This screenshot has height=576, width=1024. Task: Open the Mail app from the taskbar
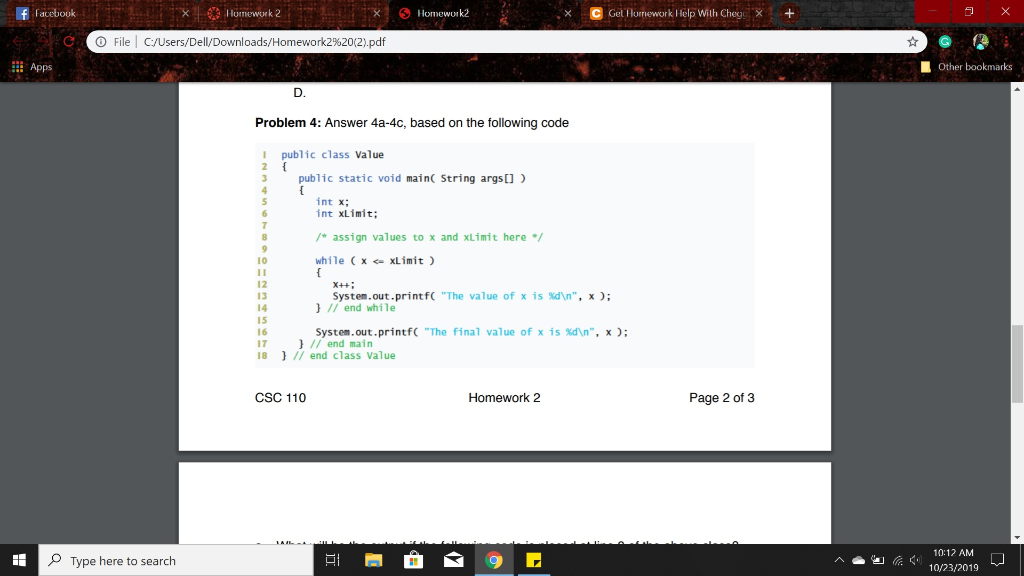(453, 560)
